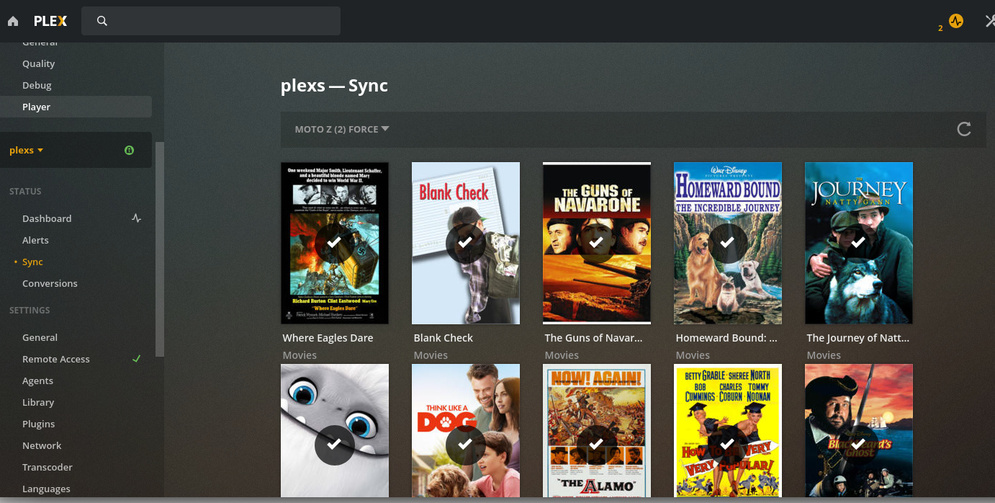Open Remote Access settings
This screenshot has width=995, height=503.
click(x=56, y=359)
